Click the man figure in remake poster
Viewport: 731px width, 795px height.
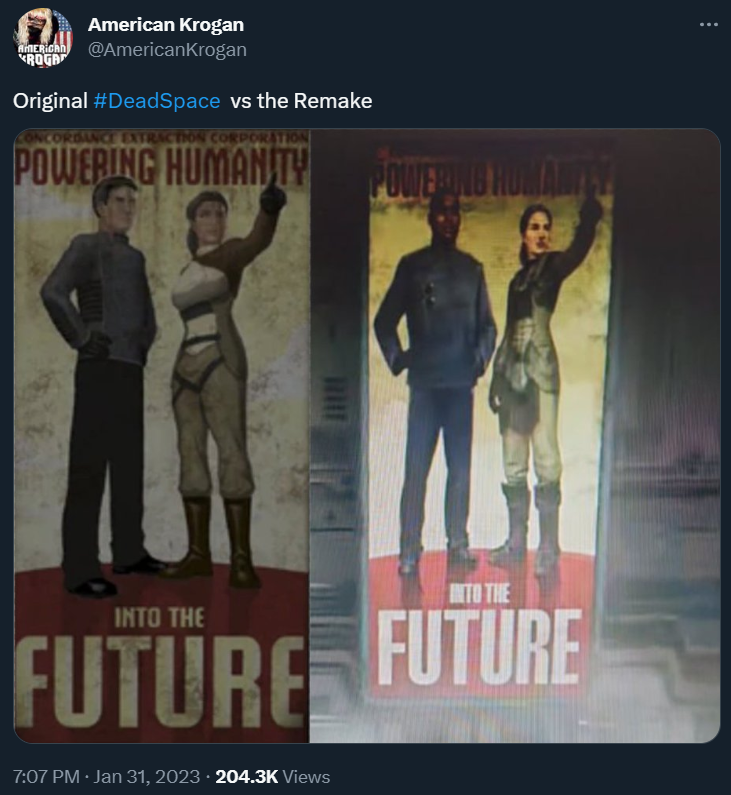(435, 380)
